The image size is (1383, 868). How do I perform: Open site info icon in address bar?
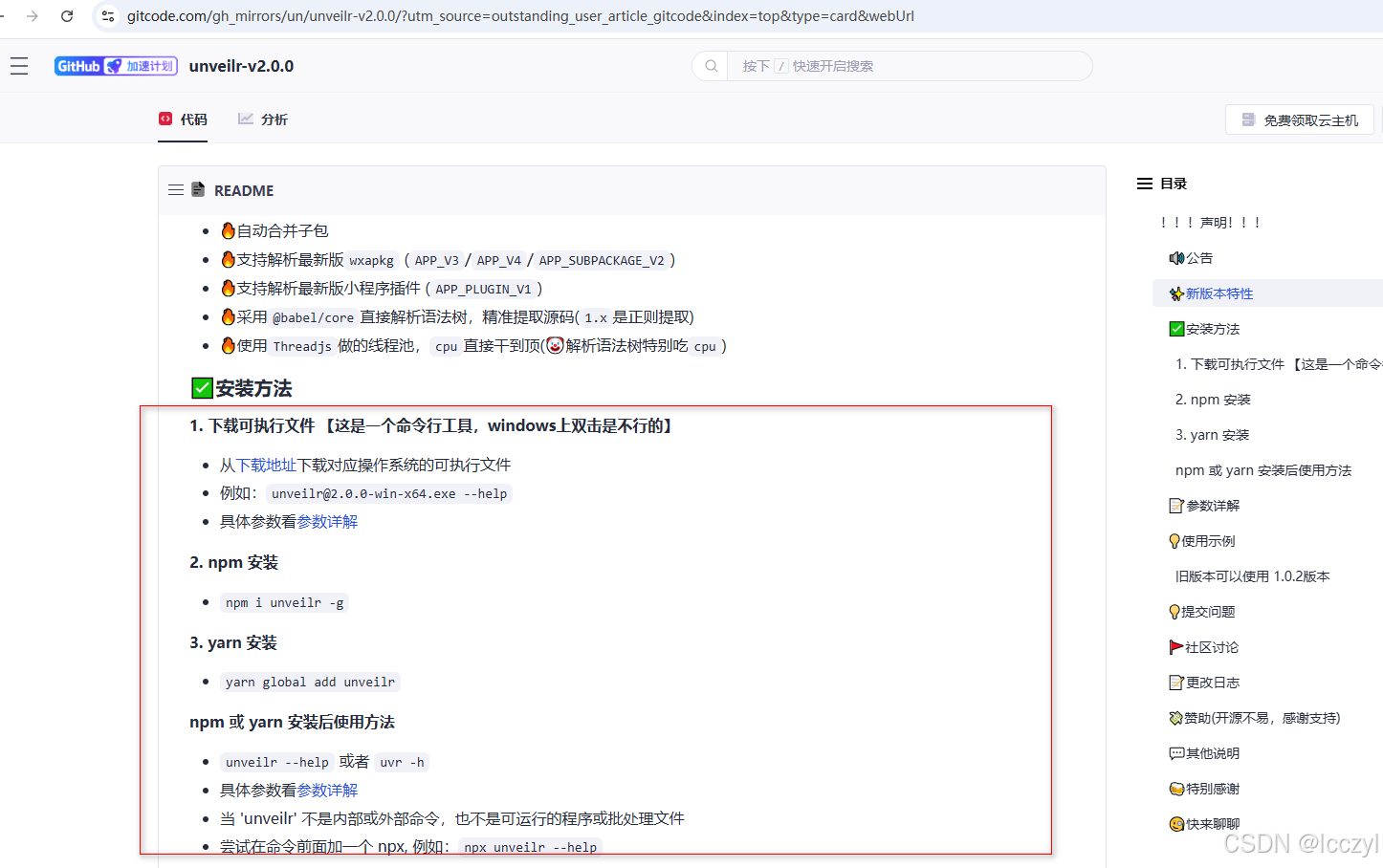[x=108, y=16]
